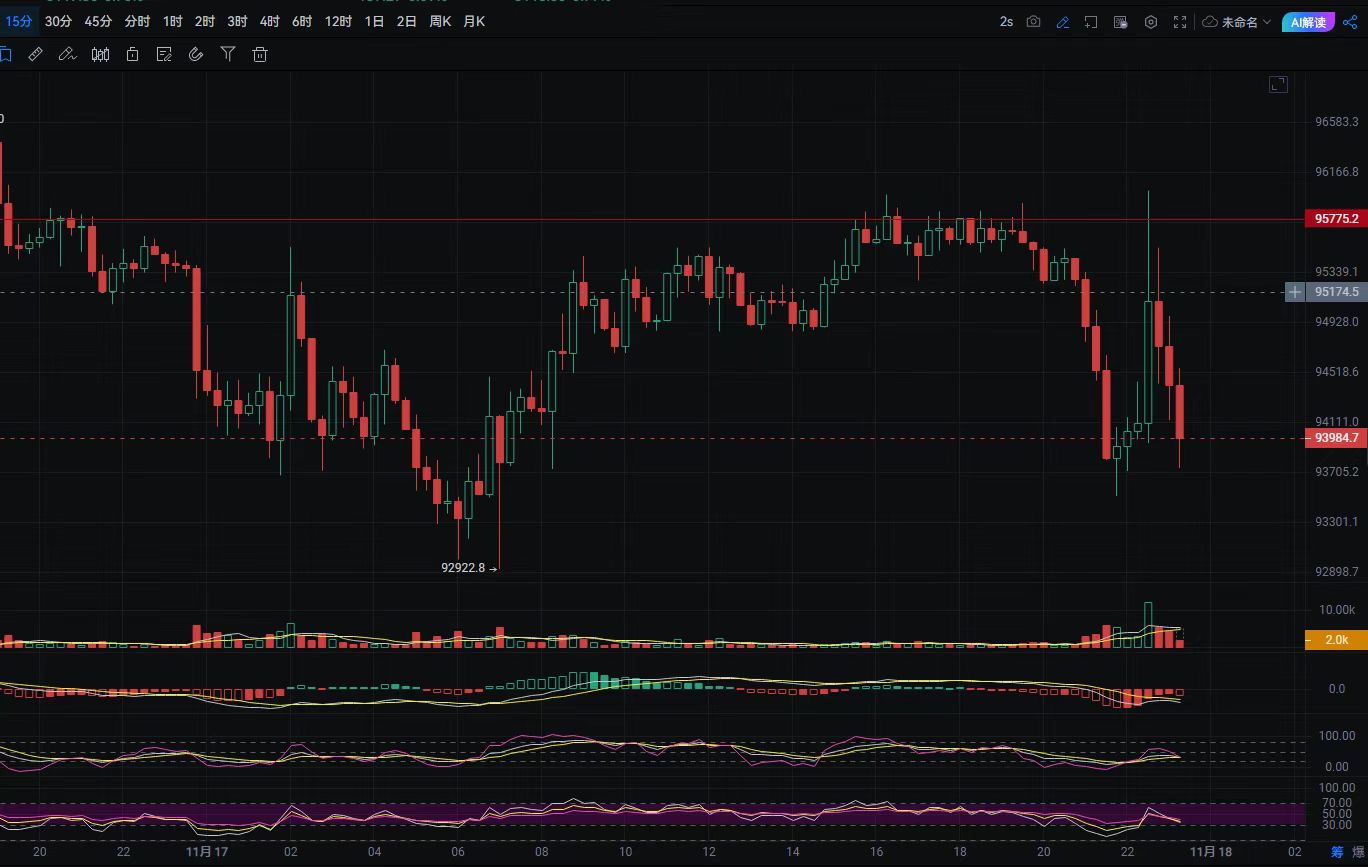
Task: Open the 2s refresh interval selector
Action: tap(1006, 22)
